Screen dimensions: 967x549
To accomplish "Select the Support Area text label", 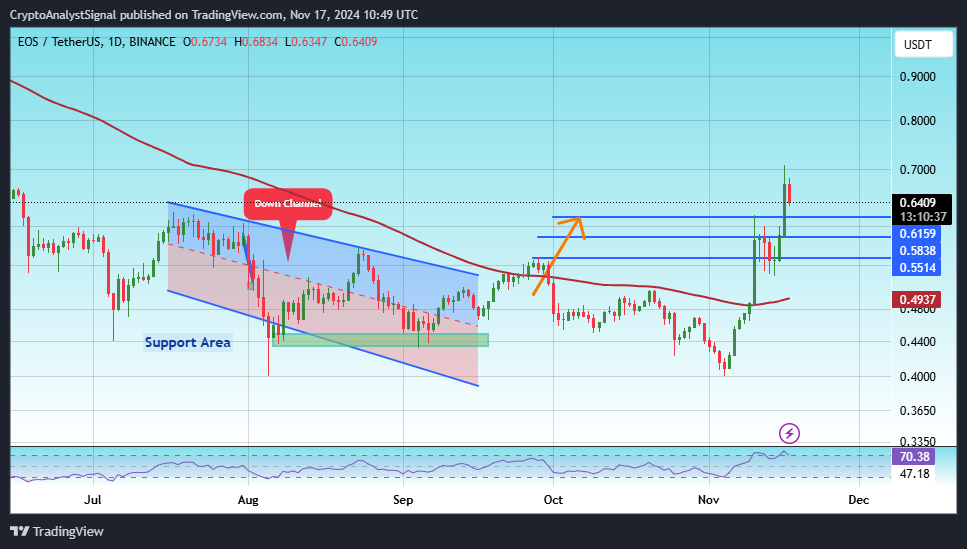I will (187, 342).
